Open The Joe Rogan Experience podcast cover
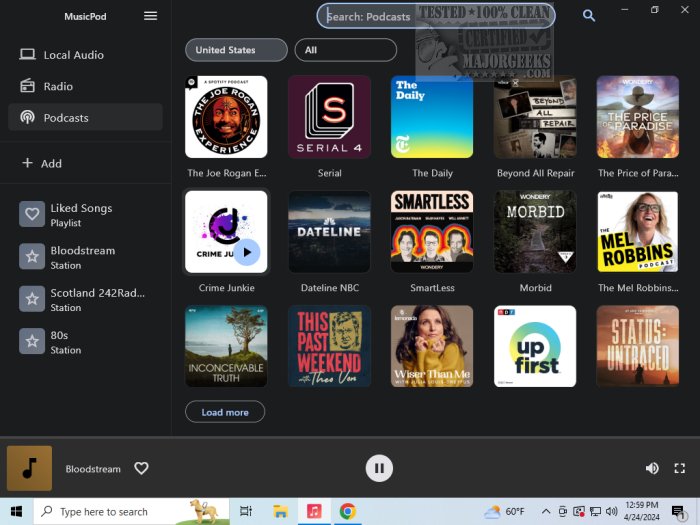The height and width of the screenshot is (525, 700). pyautogui.click(x=226, y=117)
